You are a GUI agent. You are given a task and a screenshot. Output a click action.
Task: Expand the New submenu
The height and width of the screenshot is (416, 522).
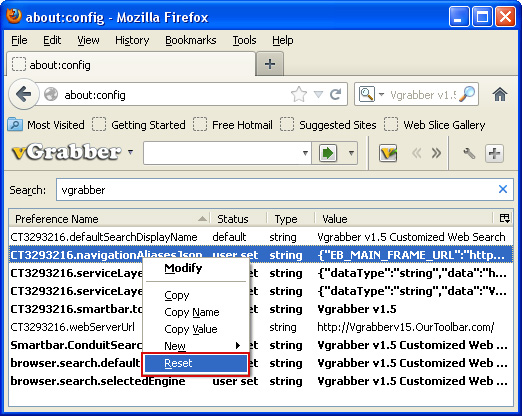pos(196,346)
